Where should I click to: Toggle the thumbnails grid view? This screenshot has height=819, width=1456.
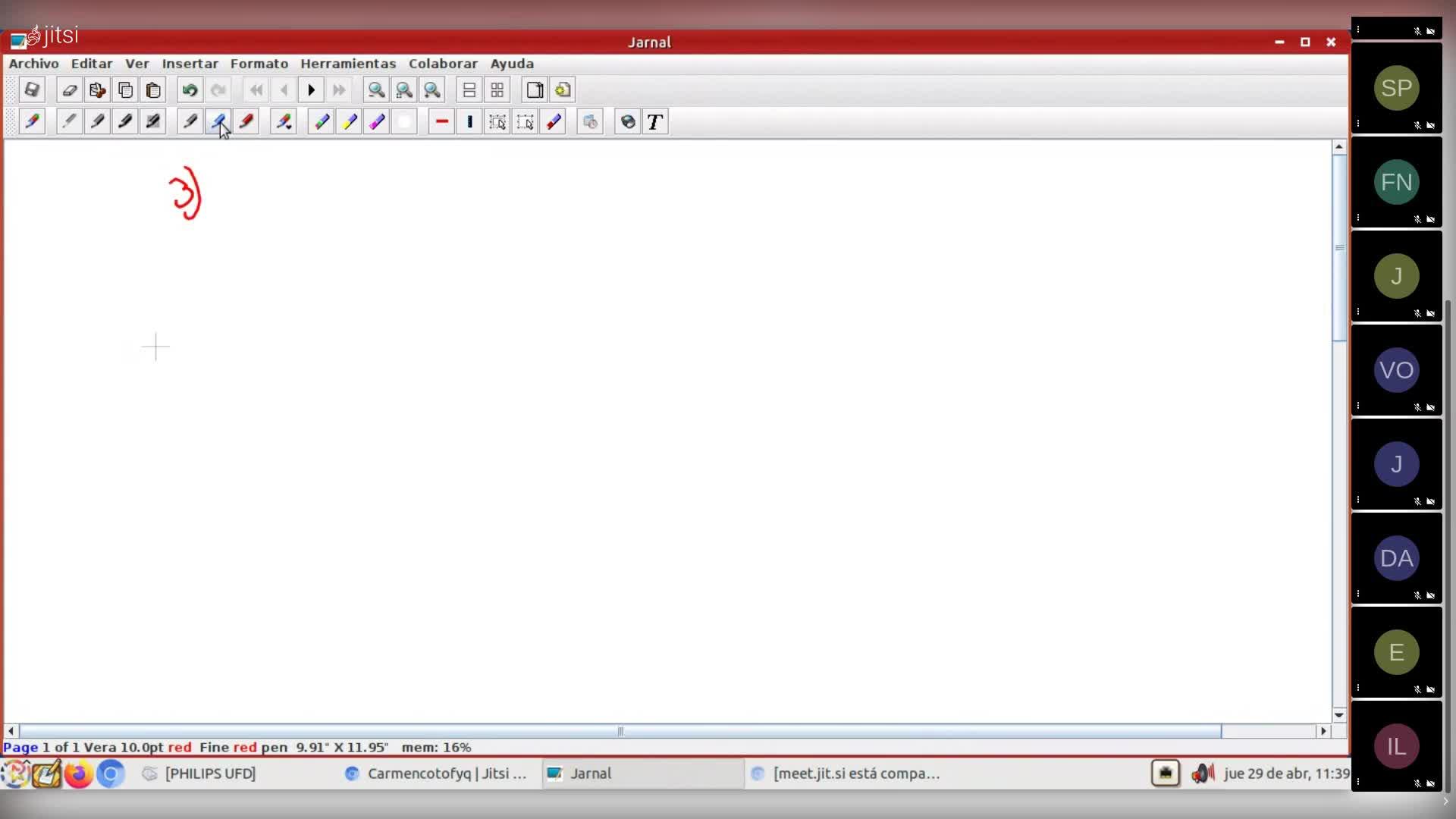[x=497, y=90]
